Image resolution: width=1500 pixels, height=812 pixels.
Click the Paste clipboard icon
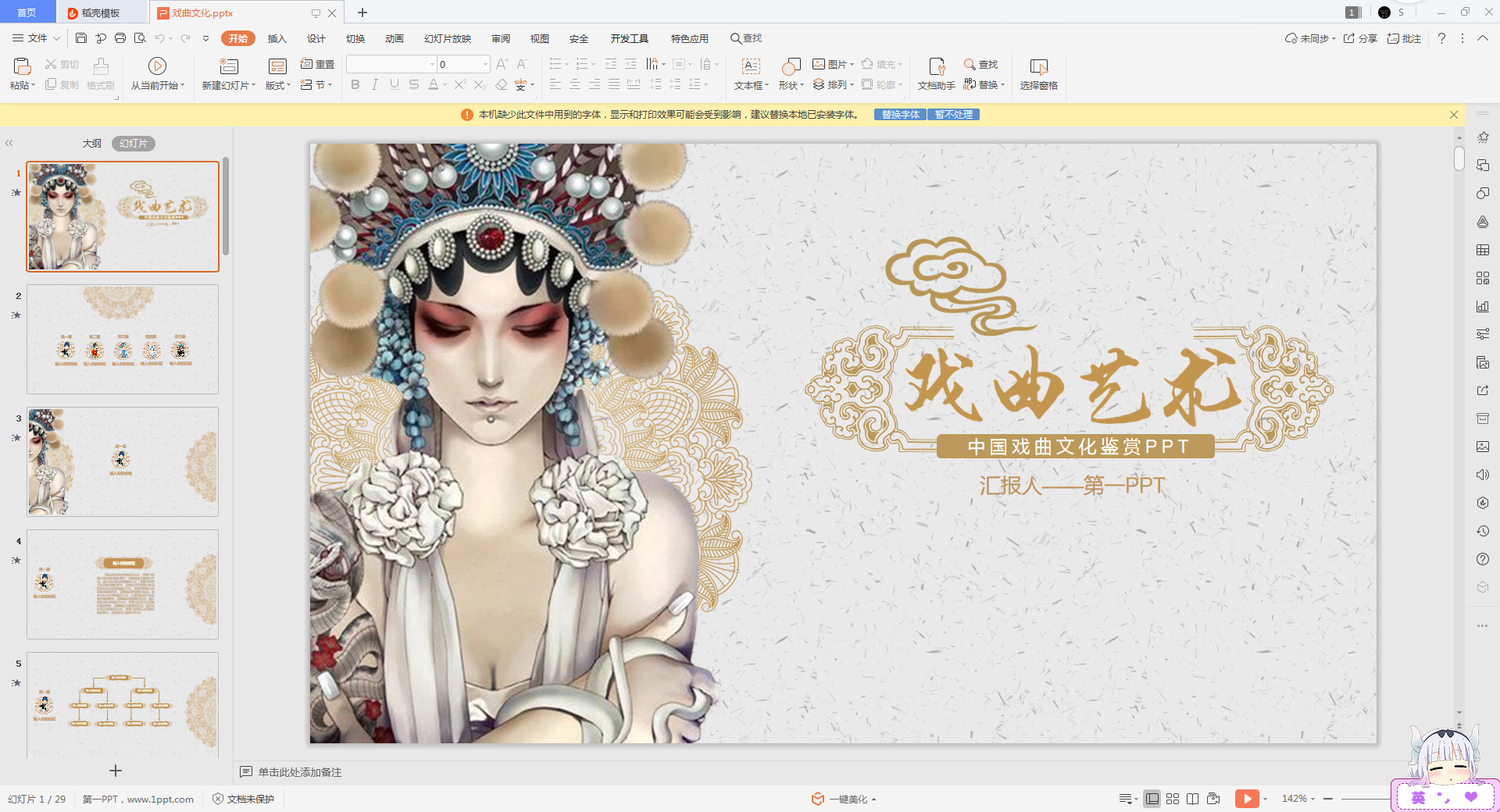[22, 66]
